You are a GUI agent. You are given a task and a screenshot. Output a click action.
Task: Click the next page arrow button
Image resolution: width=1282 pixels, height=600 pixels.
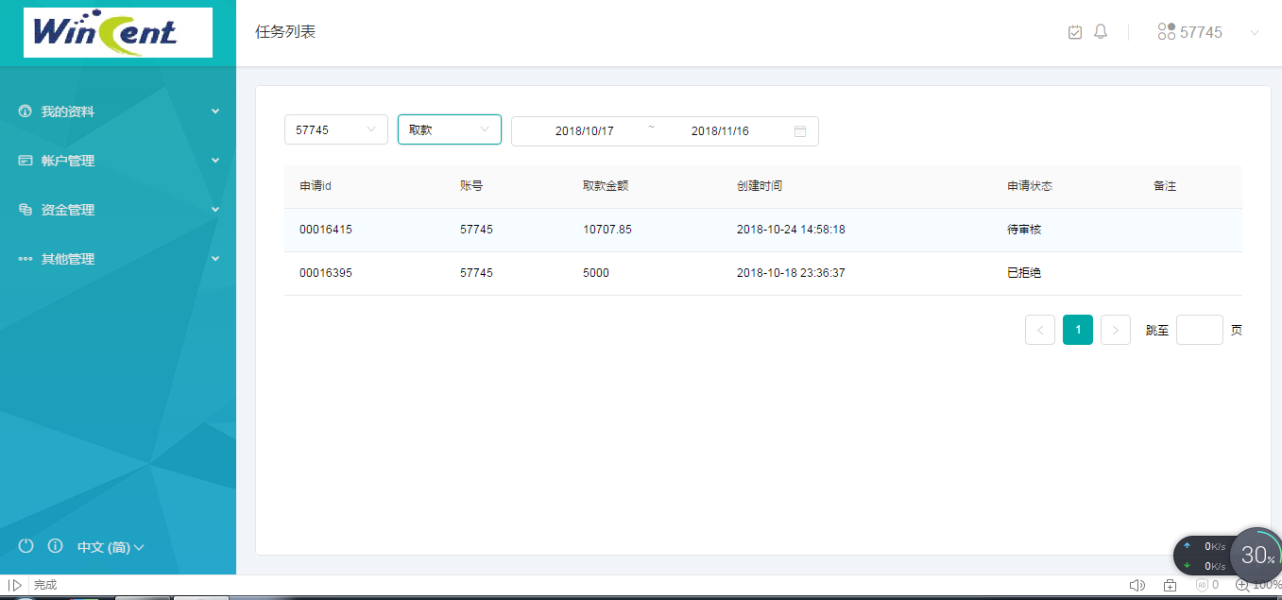pos(1115,330)
